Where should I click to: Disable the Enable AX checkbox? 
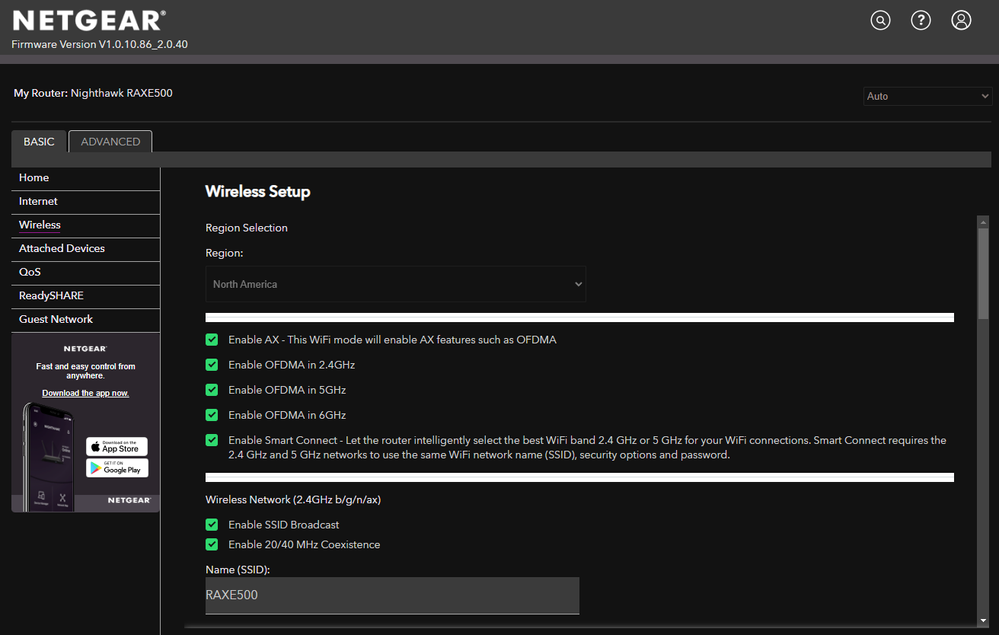click(x=212, y=340)
